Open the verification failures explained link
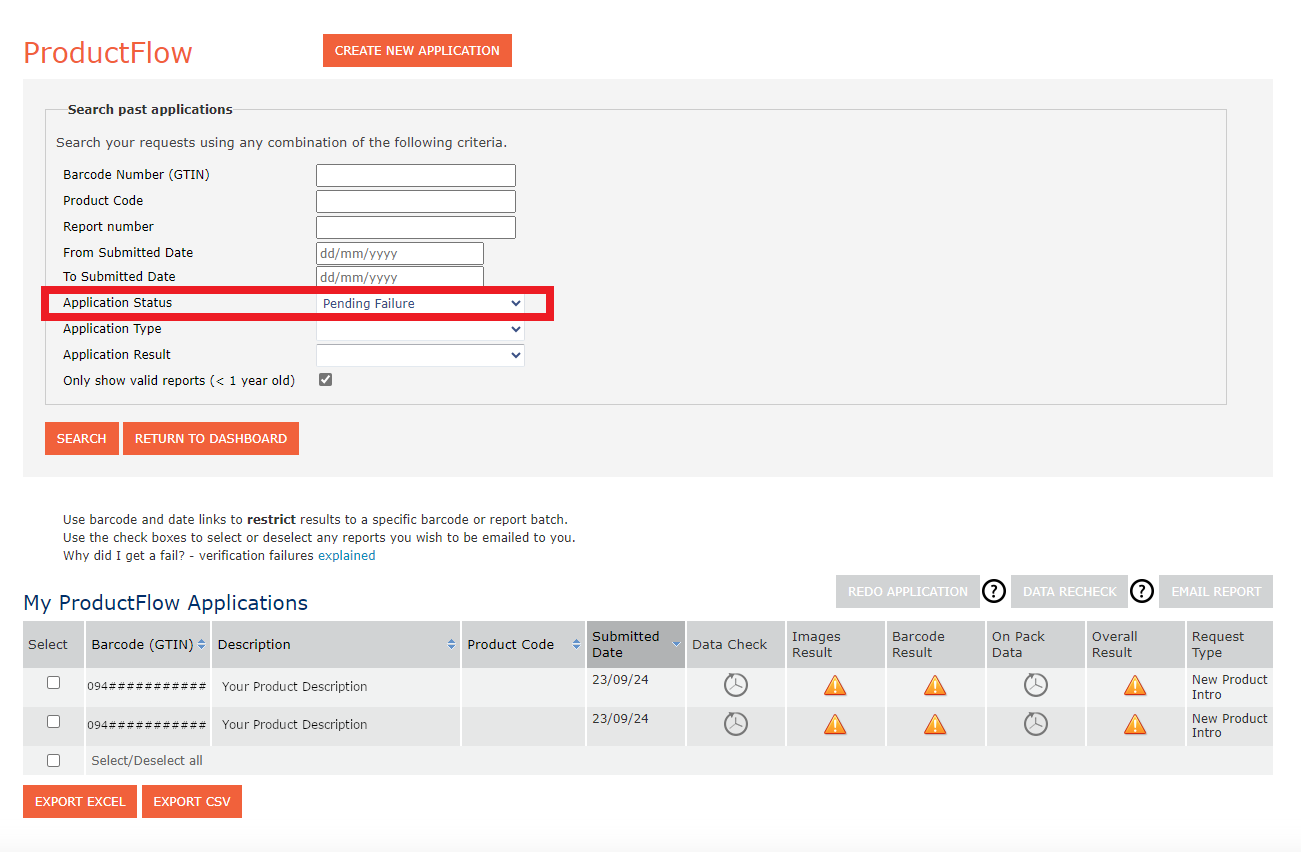1301x852 pixels. [x=347, y=555]
